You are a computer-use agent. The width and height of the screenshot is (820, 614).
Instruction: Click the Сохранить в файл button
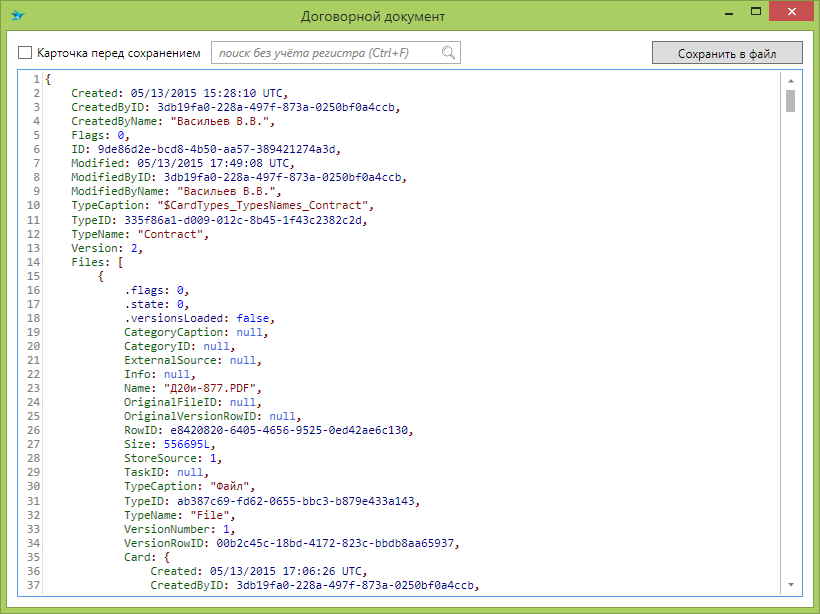727,53
